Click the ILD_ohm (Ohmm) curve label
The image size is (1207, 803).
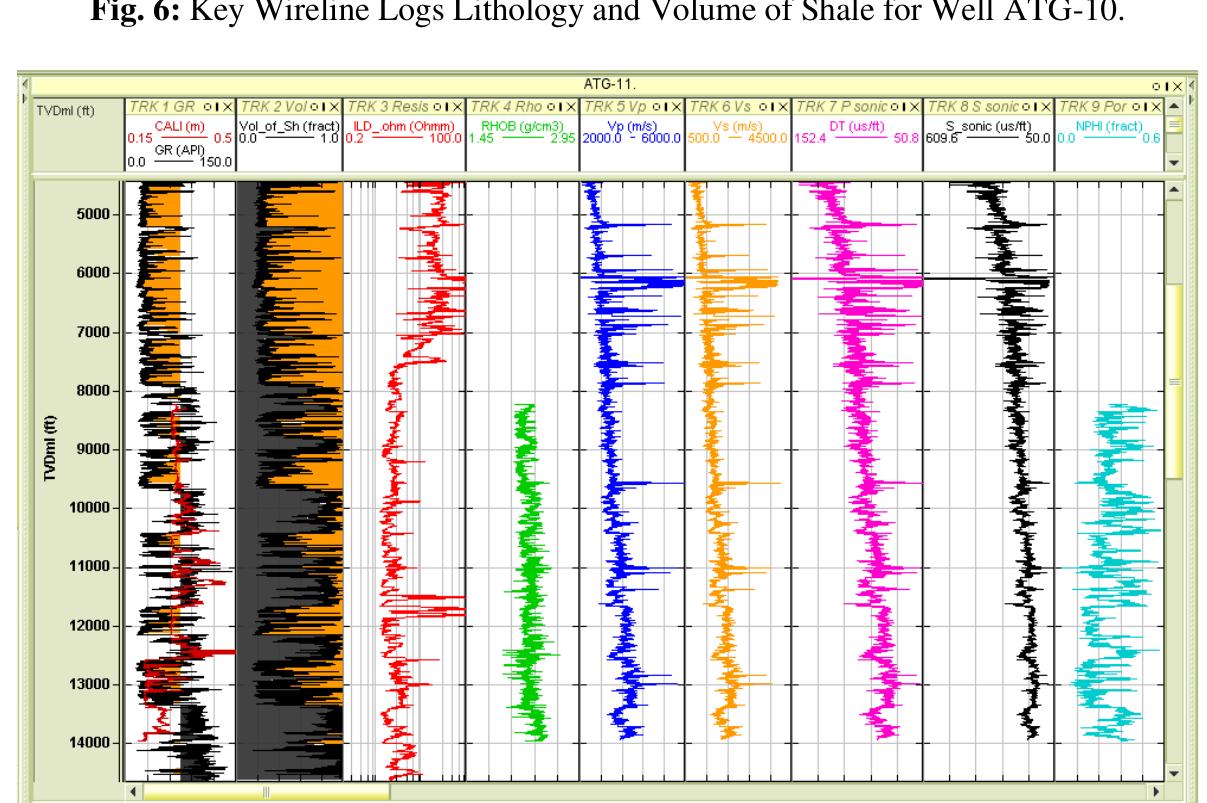(404, 125)
